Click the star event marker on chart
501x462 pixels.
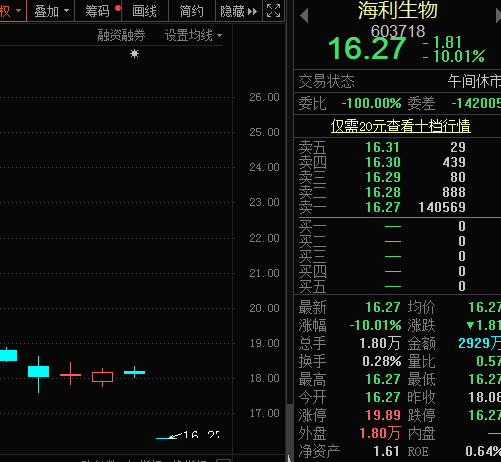click(x=134, y=53)
